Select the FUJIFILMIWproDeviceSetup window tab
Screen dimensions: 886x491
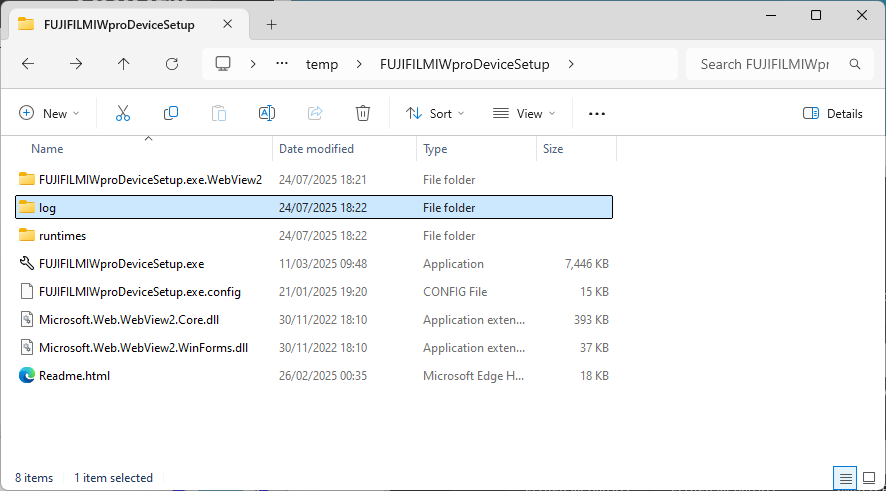129,24
